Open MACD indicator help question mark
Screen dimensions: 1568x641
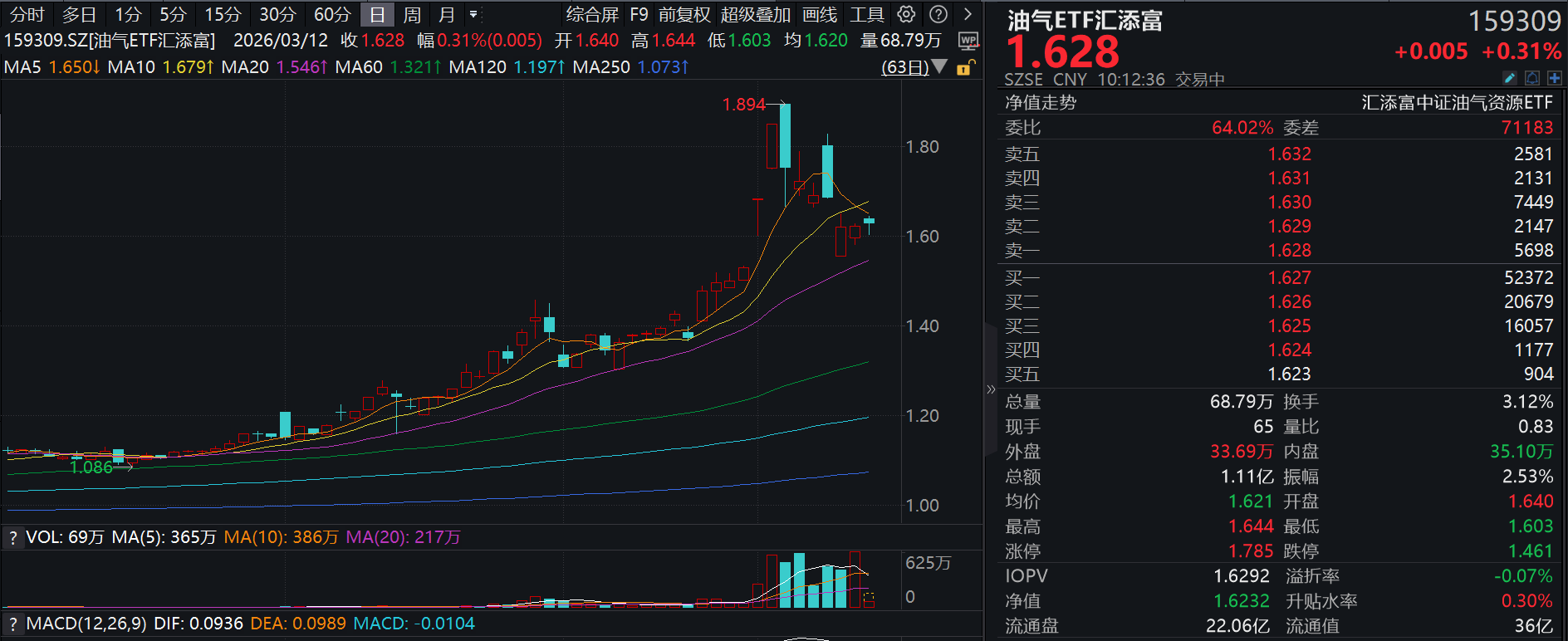click(x=12, y=624)
